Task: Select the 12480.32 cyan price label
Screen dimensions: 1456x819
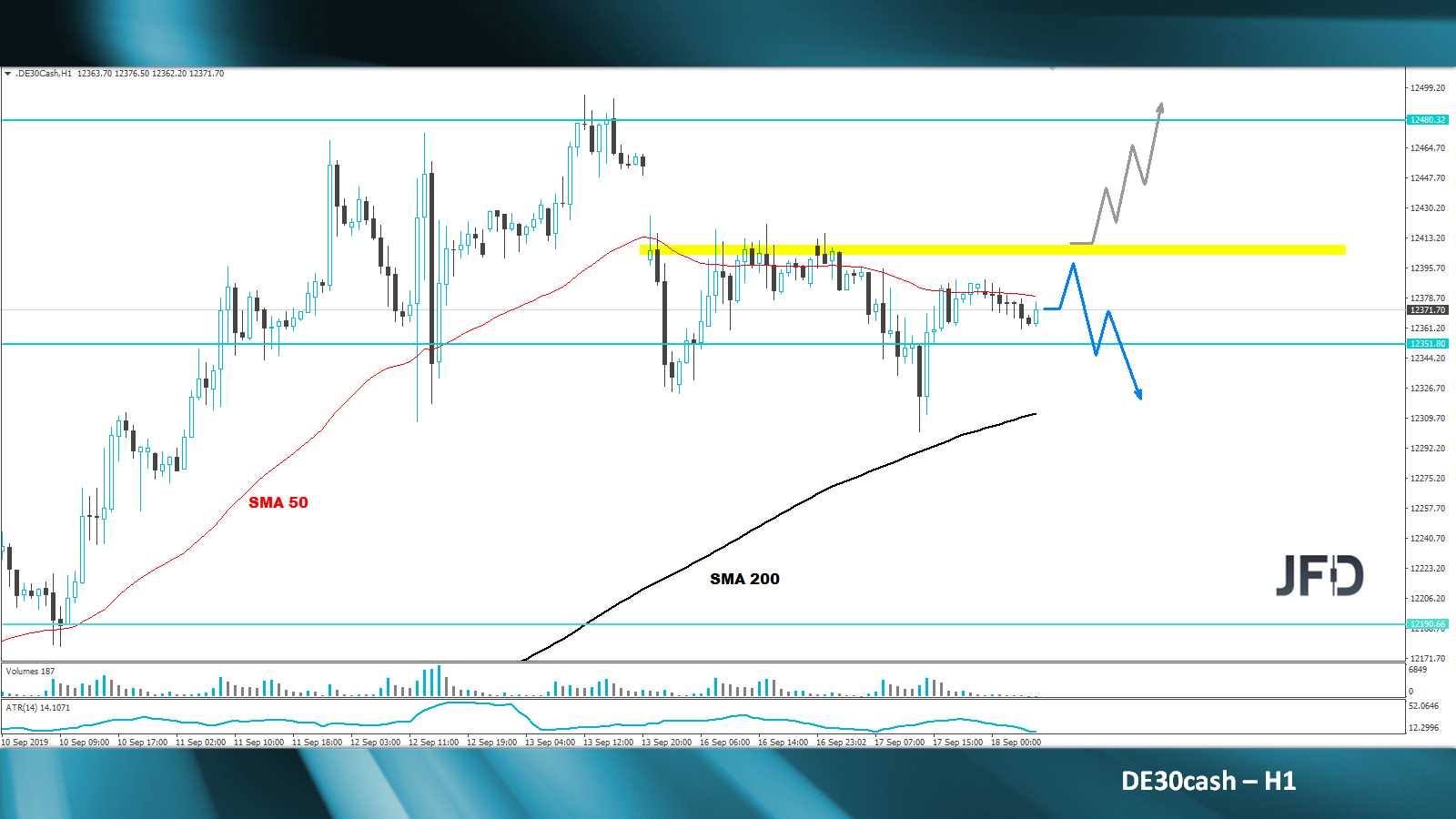Action: tap(1427, 120)
